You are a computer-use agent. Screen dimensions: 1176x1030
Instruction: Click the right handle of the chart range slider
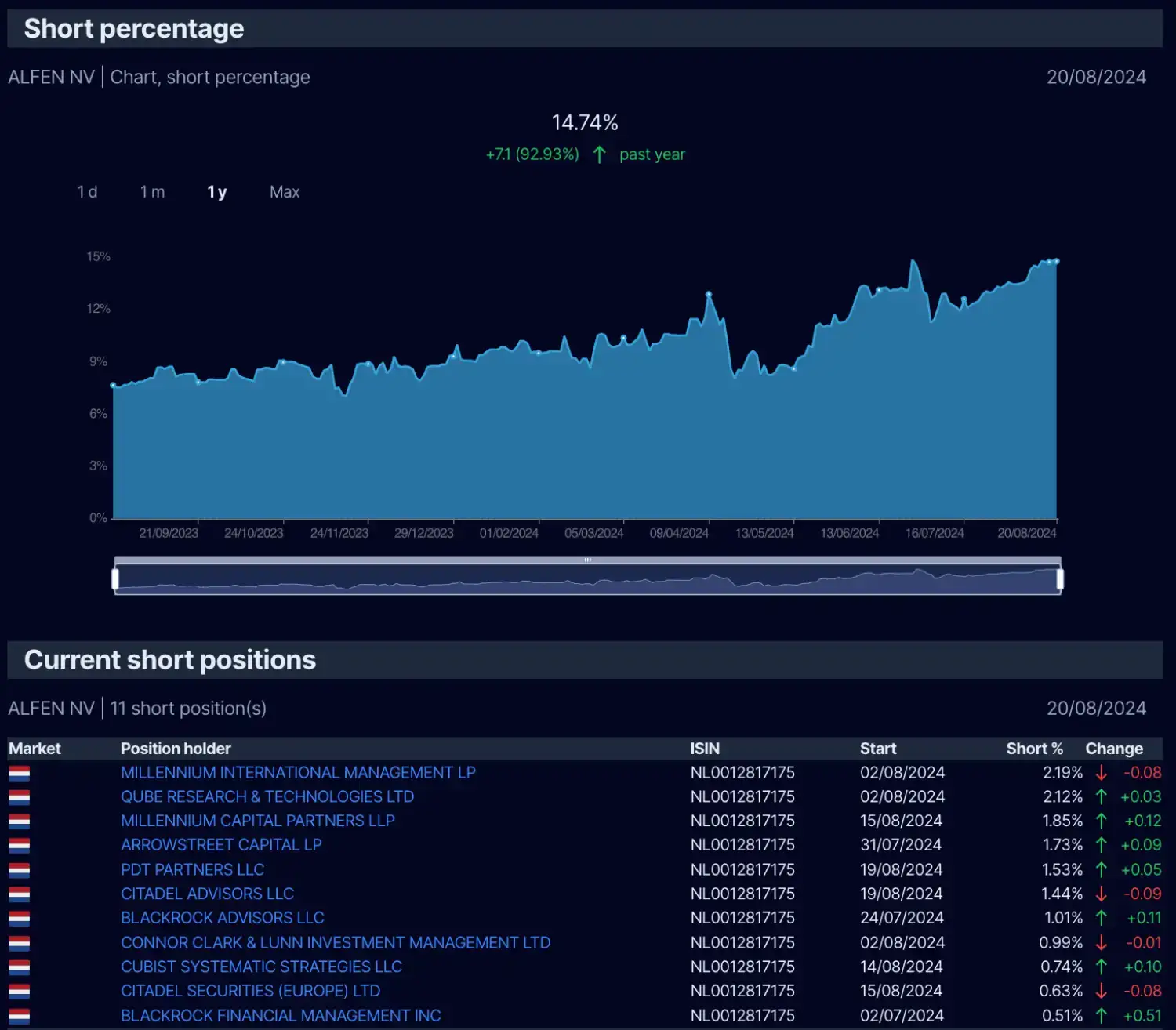coord(1060,579)
